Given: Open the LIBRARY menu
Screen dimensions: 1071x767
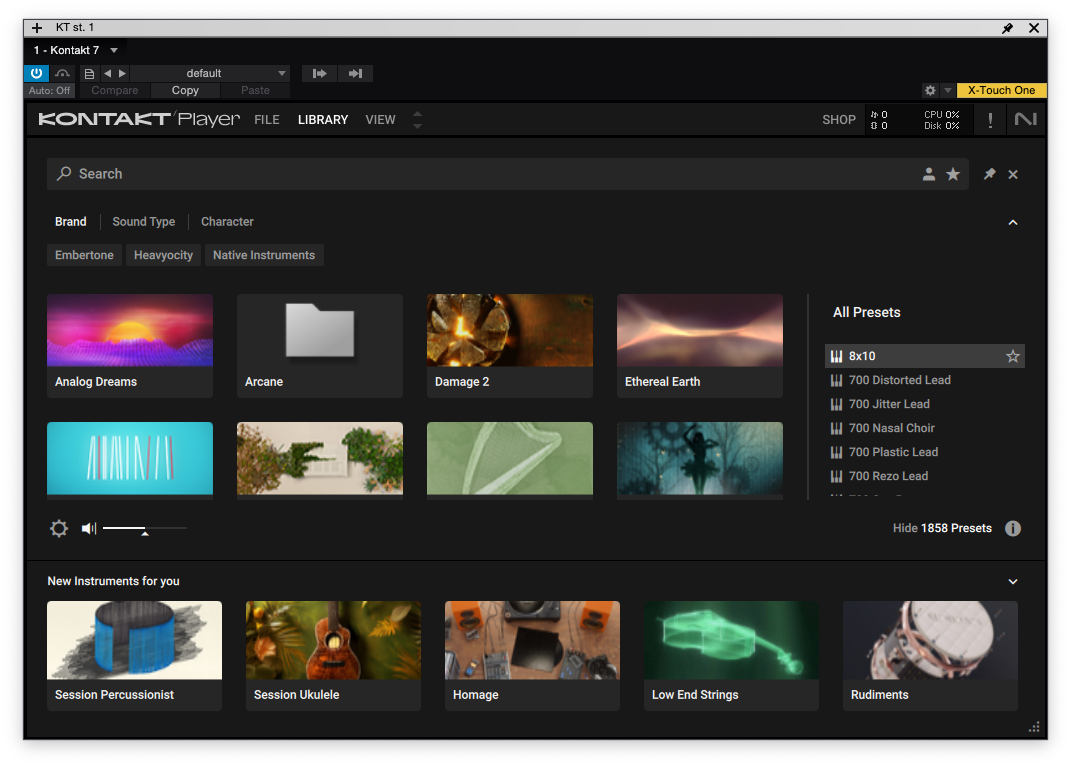Looking at the screenshot, I should click(x=322, y=120).
